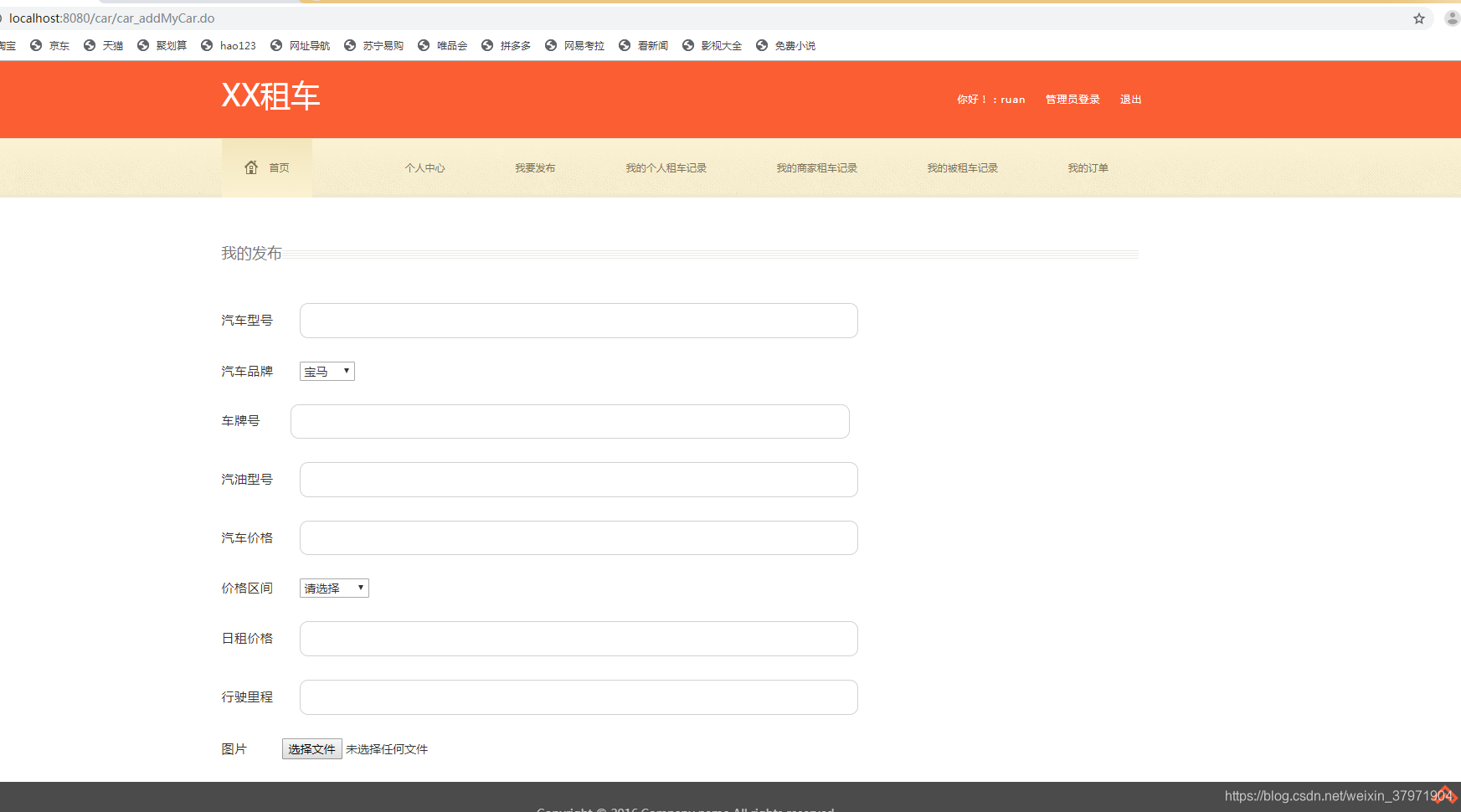The height and width of the screenshot is (812, 1461).
Task: Focus the 汽车价格 input field
Action: coord(579,538)
